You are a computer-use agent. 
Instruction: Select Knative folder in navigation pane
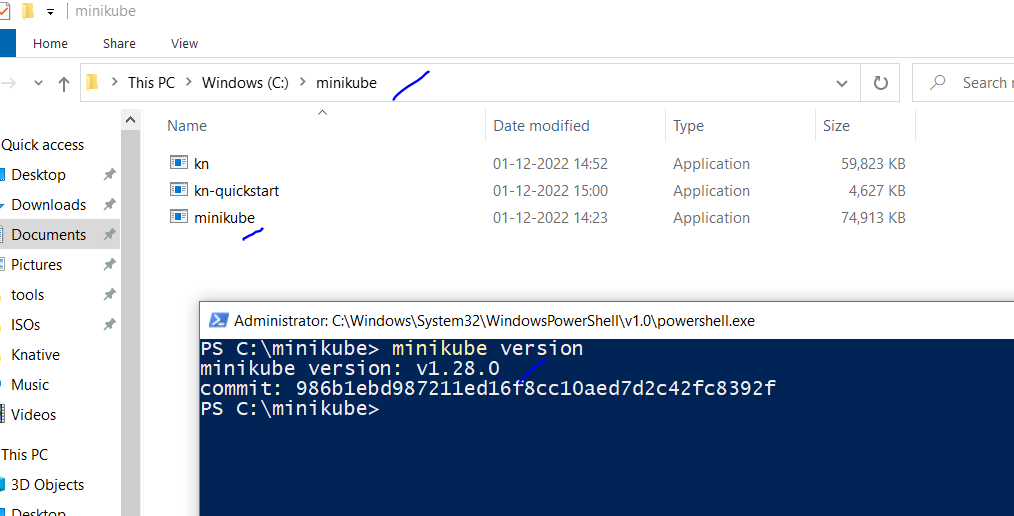(x=35, y=355)
